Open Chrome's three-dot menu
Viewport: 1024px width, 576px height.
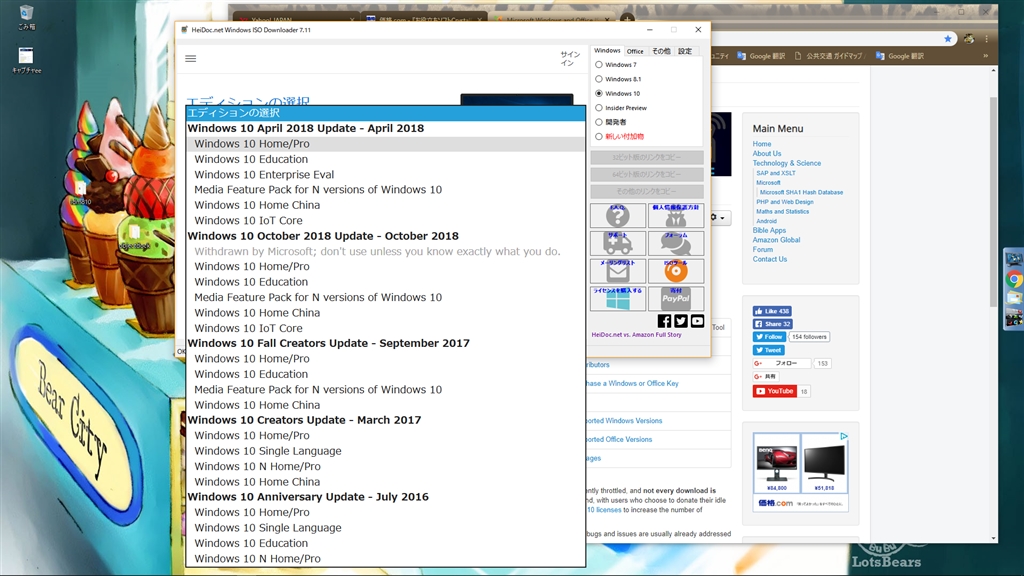[986, 39]
